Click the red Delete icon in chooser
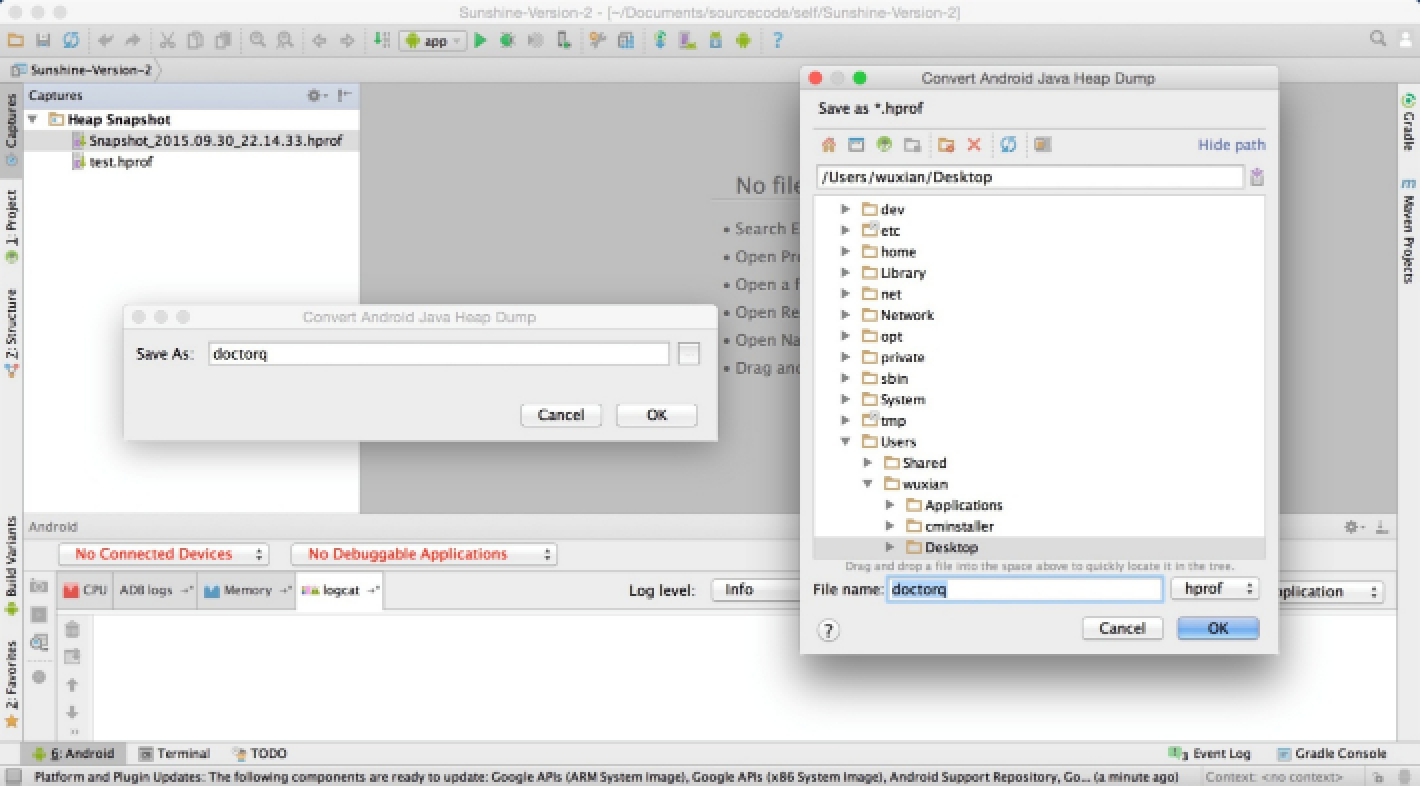Viewport: 1422px width, 788px height. [x=974, y=145]
